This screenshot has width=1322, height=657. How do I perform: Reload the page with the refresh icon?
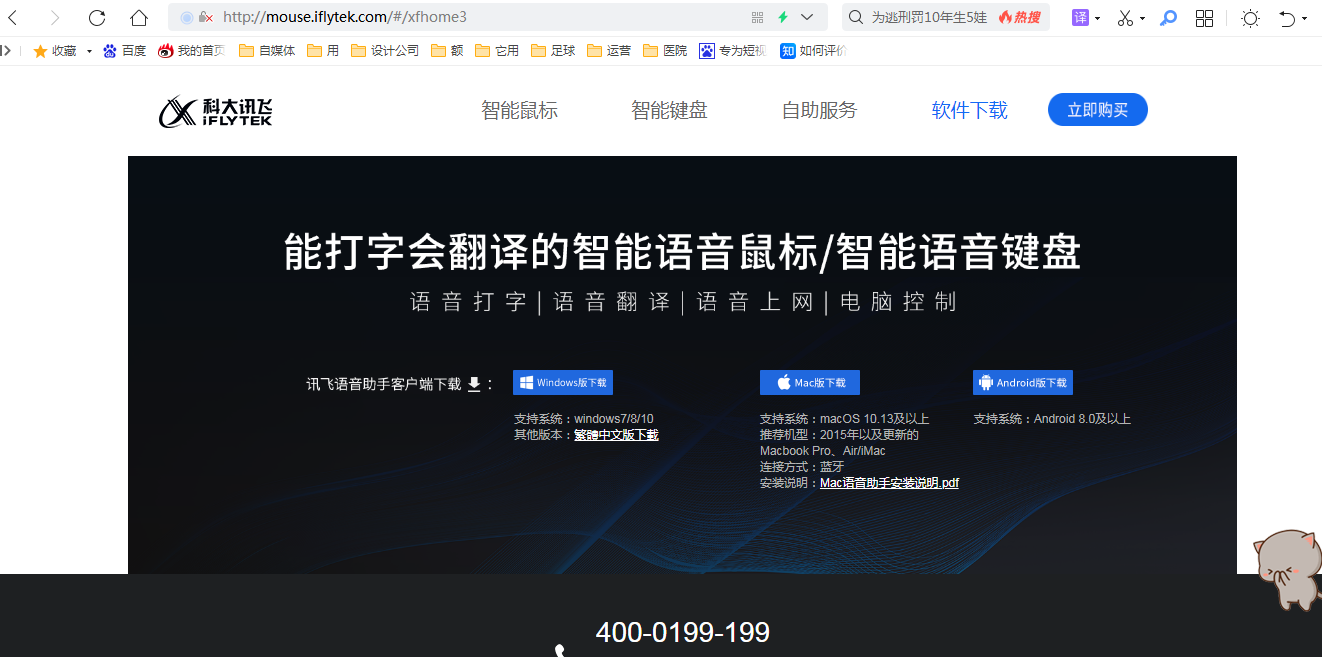[97, 17]
